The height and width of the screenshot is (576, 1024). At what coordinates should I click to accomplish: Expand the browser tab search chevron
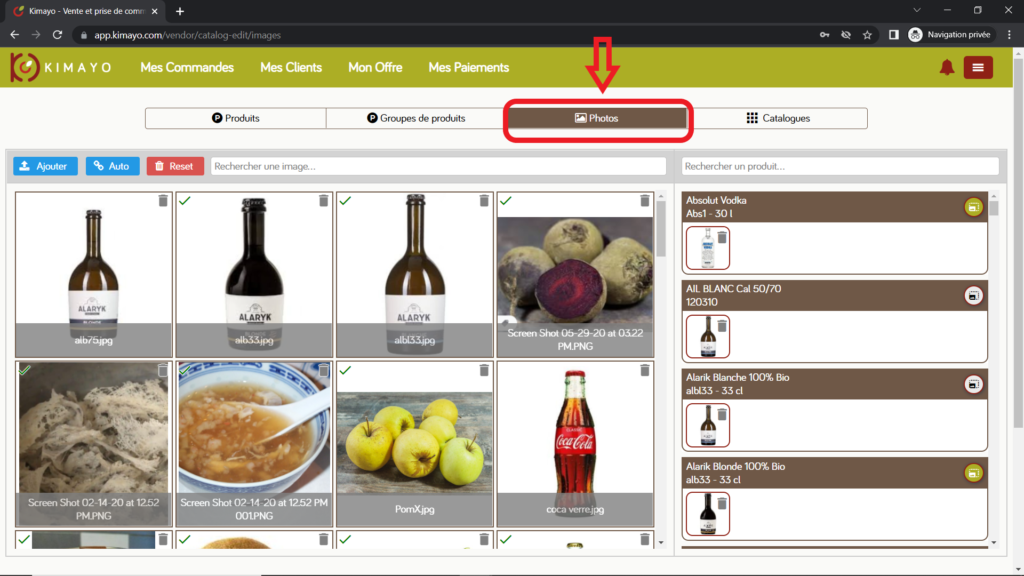tap(917, 10)
